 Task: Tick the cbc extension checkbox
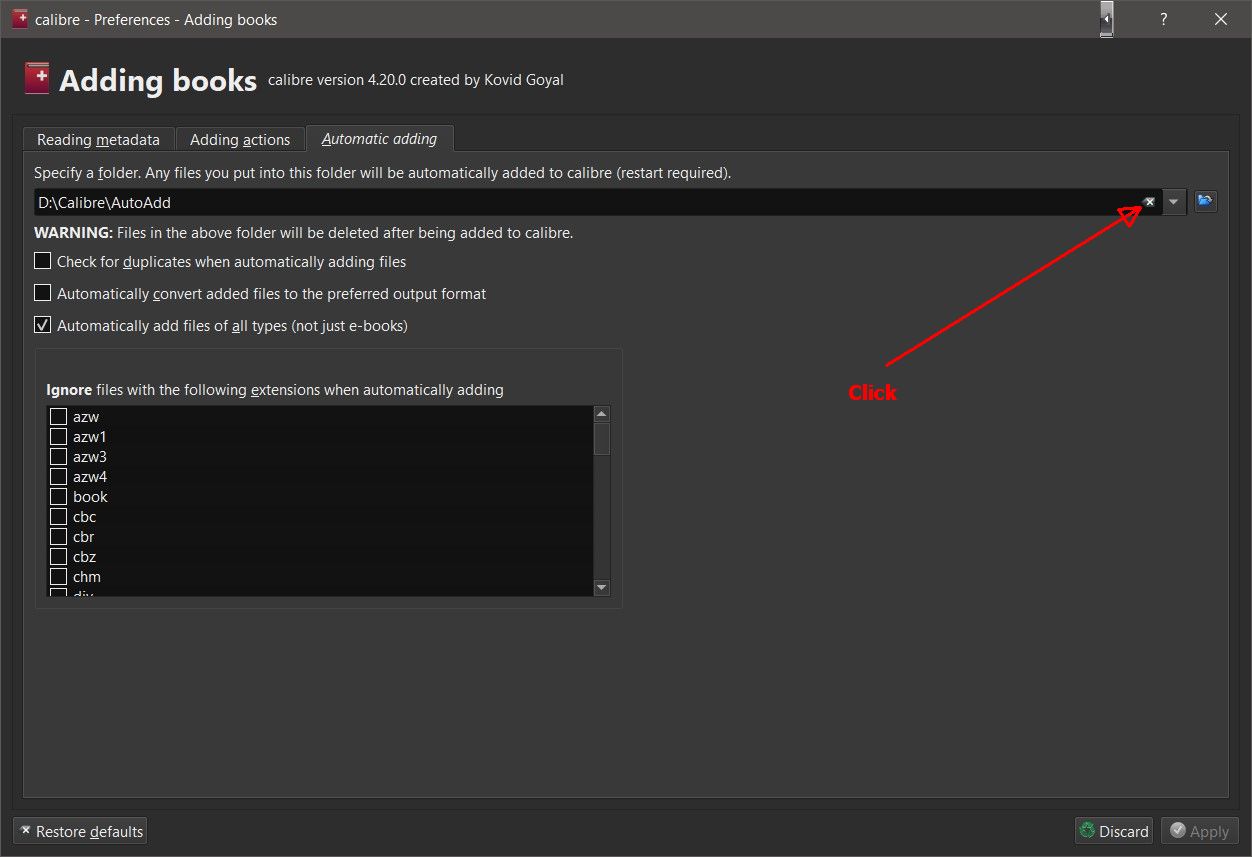coord(59,516)
